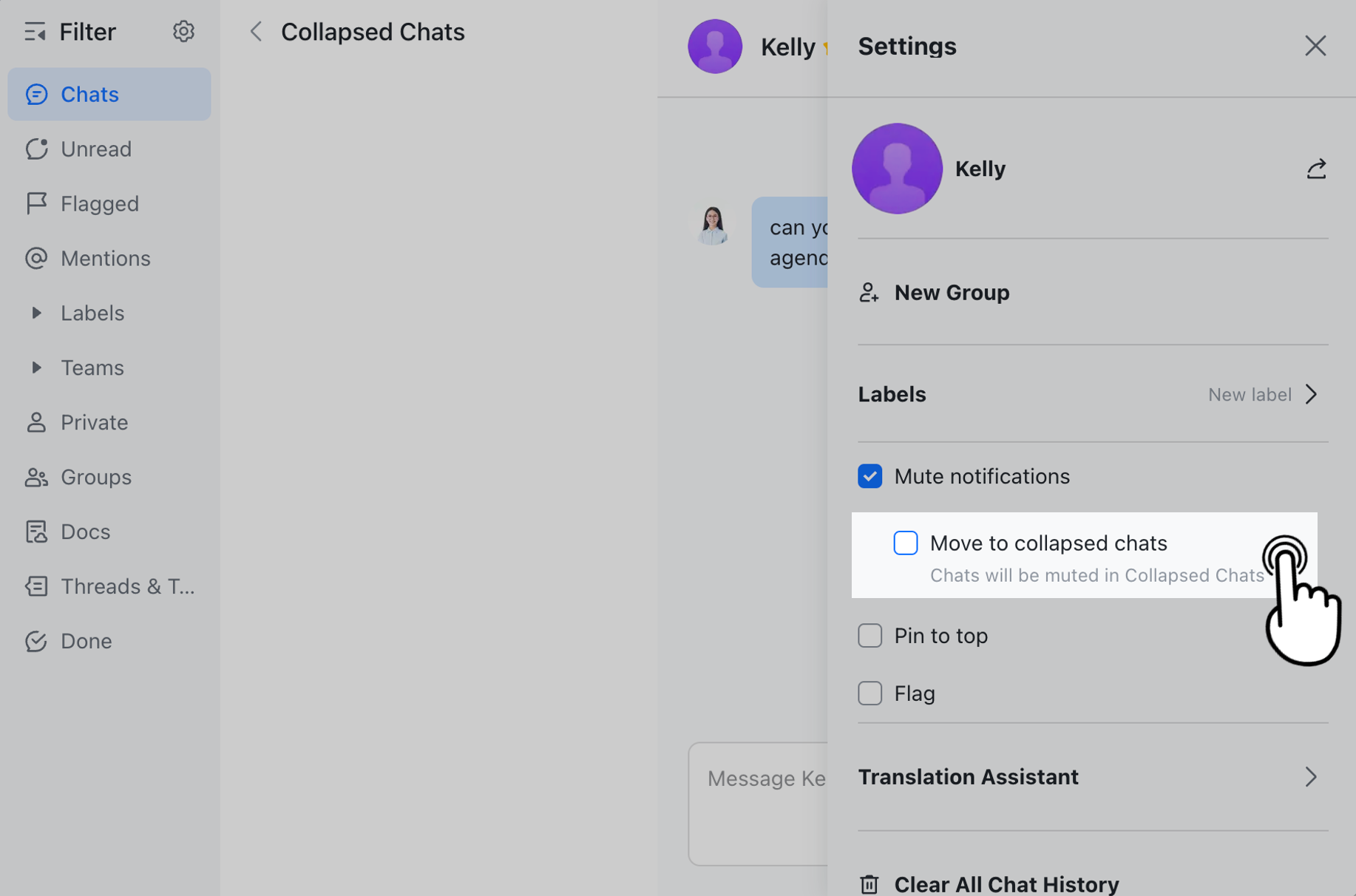Open the Private chats filter

[x=94, y=422]
